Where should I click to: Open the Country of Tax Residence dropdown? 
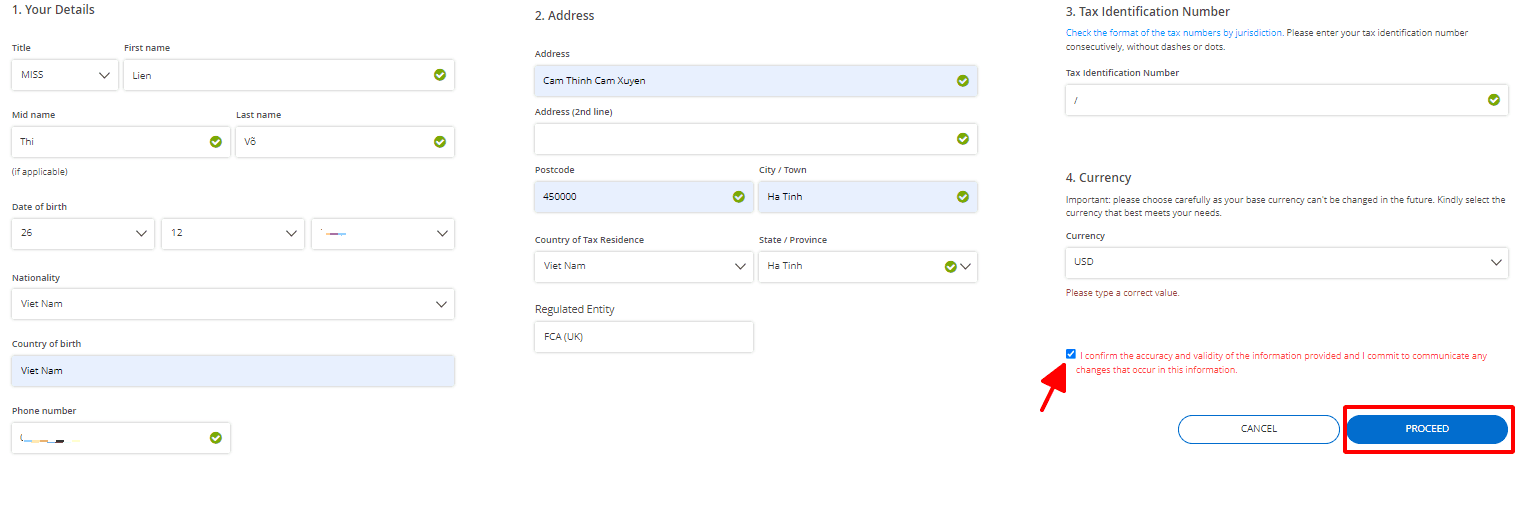pos(644,267)
